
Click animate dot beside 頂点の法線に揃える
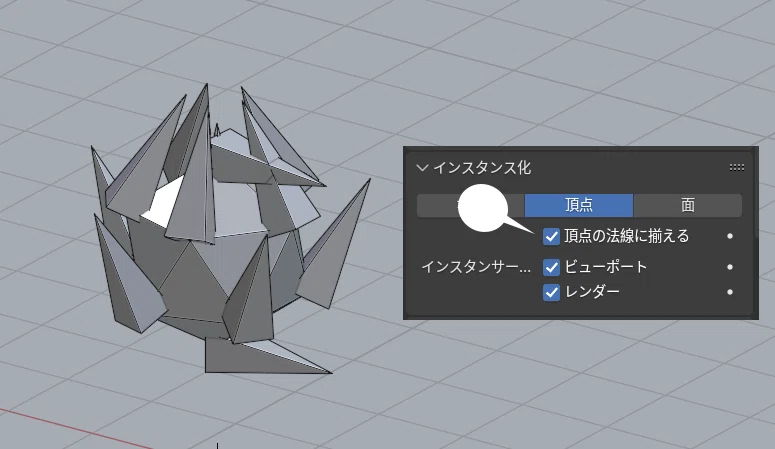(730, 236)
